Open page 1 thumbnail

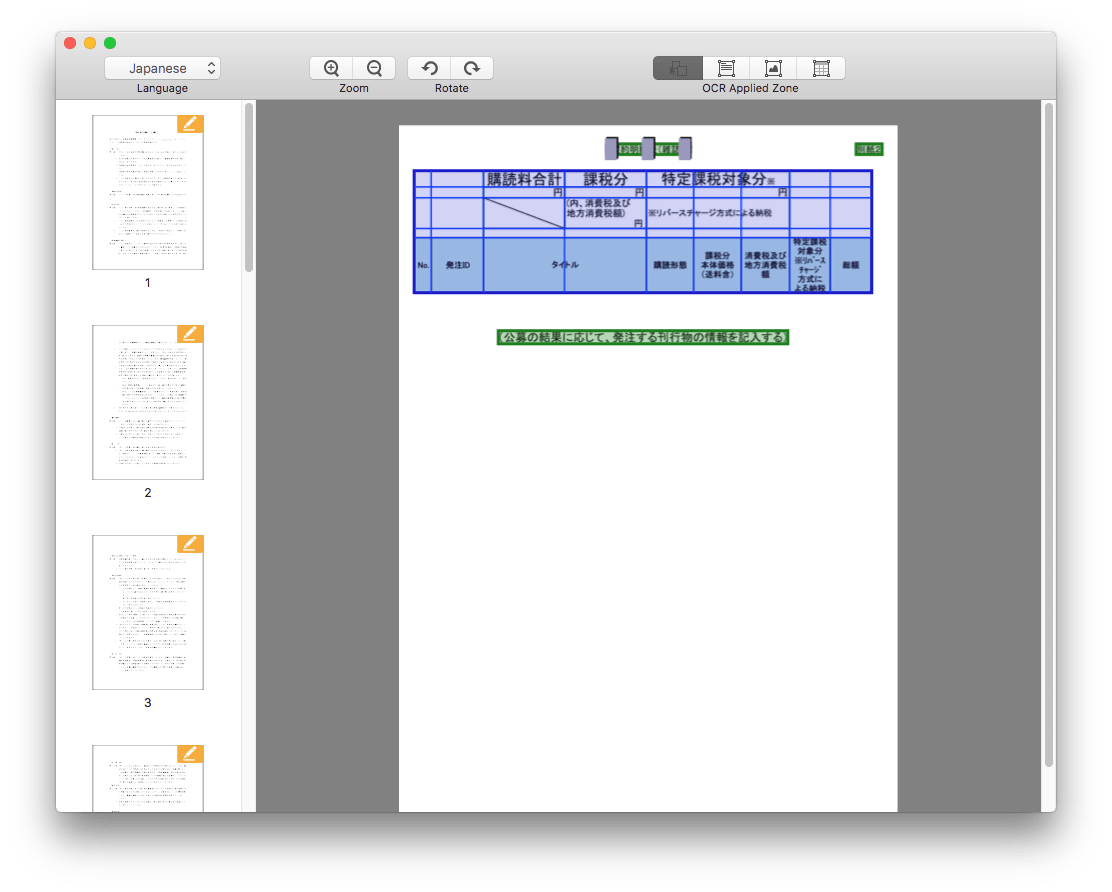[148, 192]
